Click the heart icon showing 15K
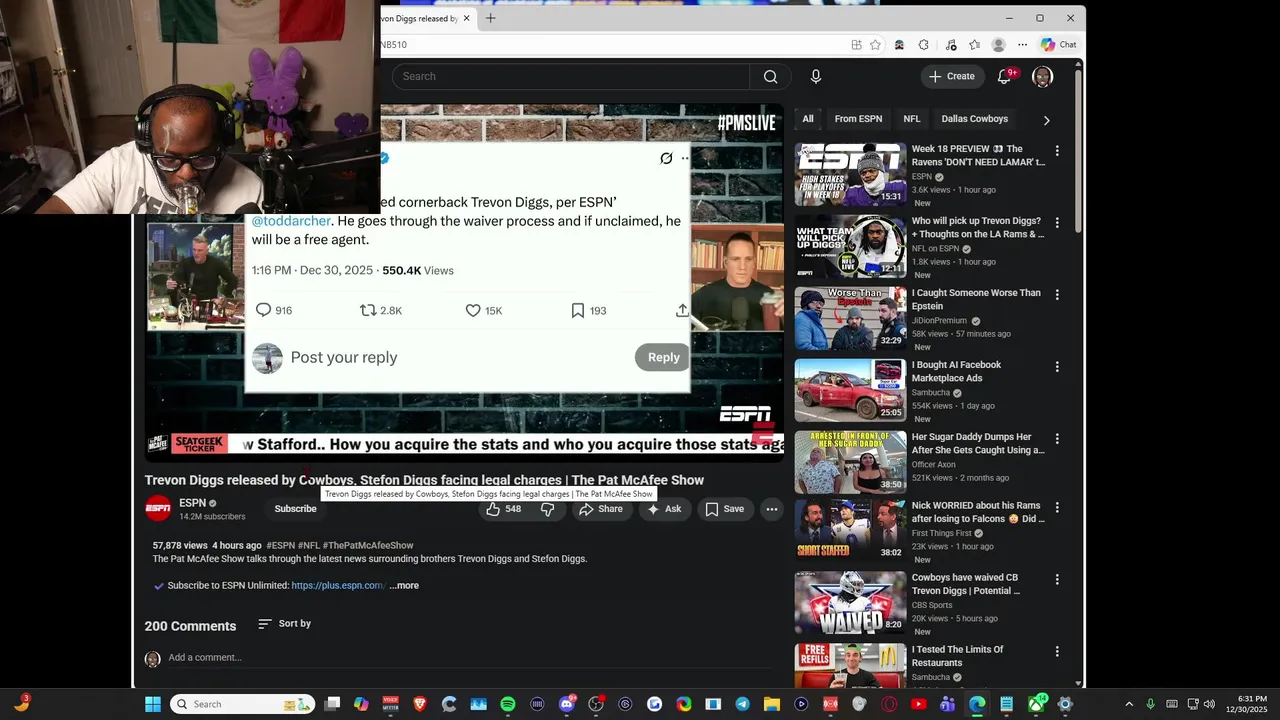Screen dimensions: 1280x720 point(473,311)
